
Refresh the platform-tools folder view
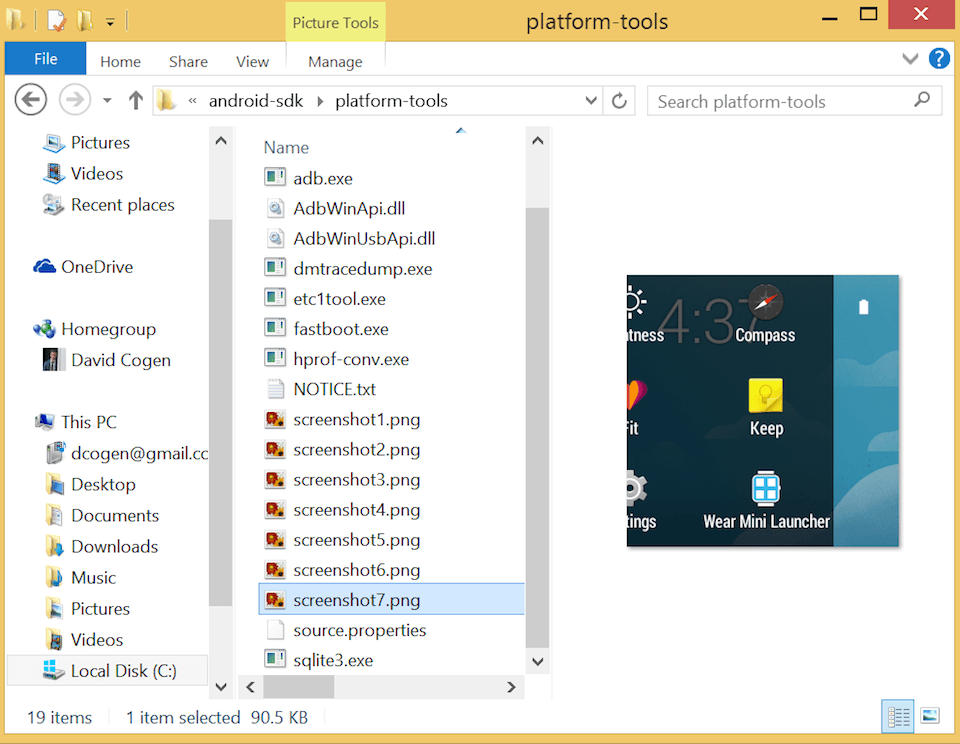tap(619, 101)
